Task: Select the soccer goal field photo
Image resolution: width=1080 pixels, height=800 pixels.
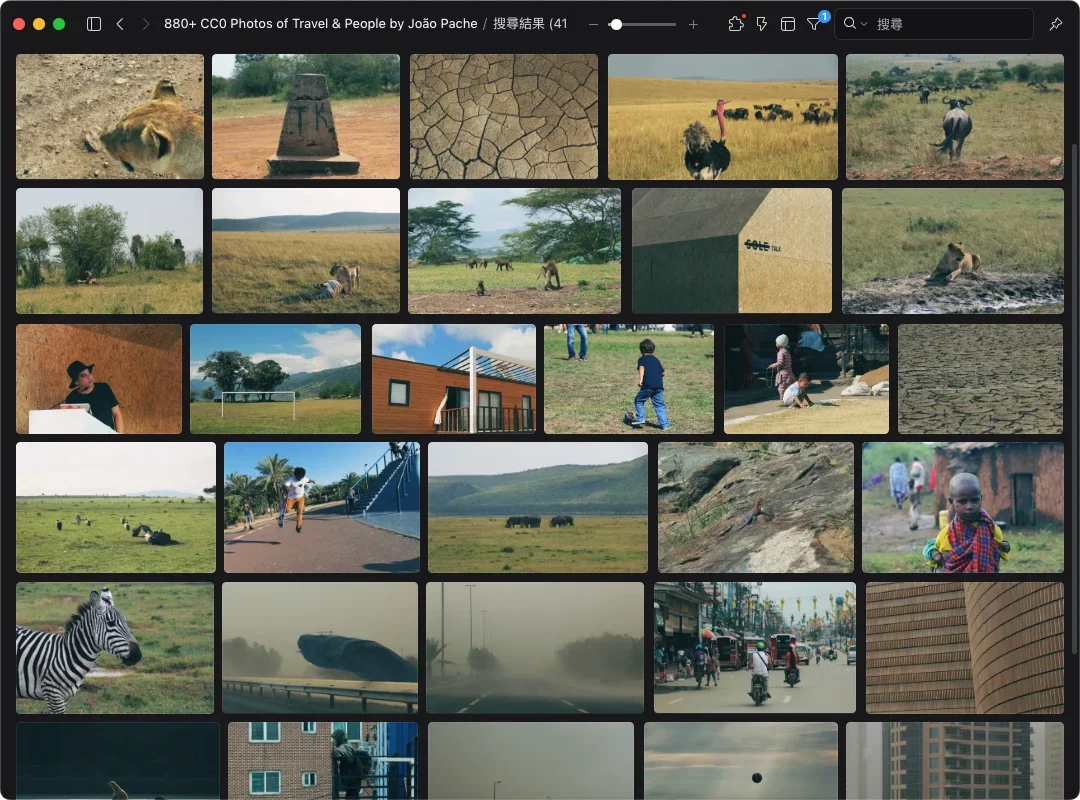Action: (275, 379)
